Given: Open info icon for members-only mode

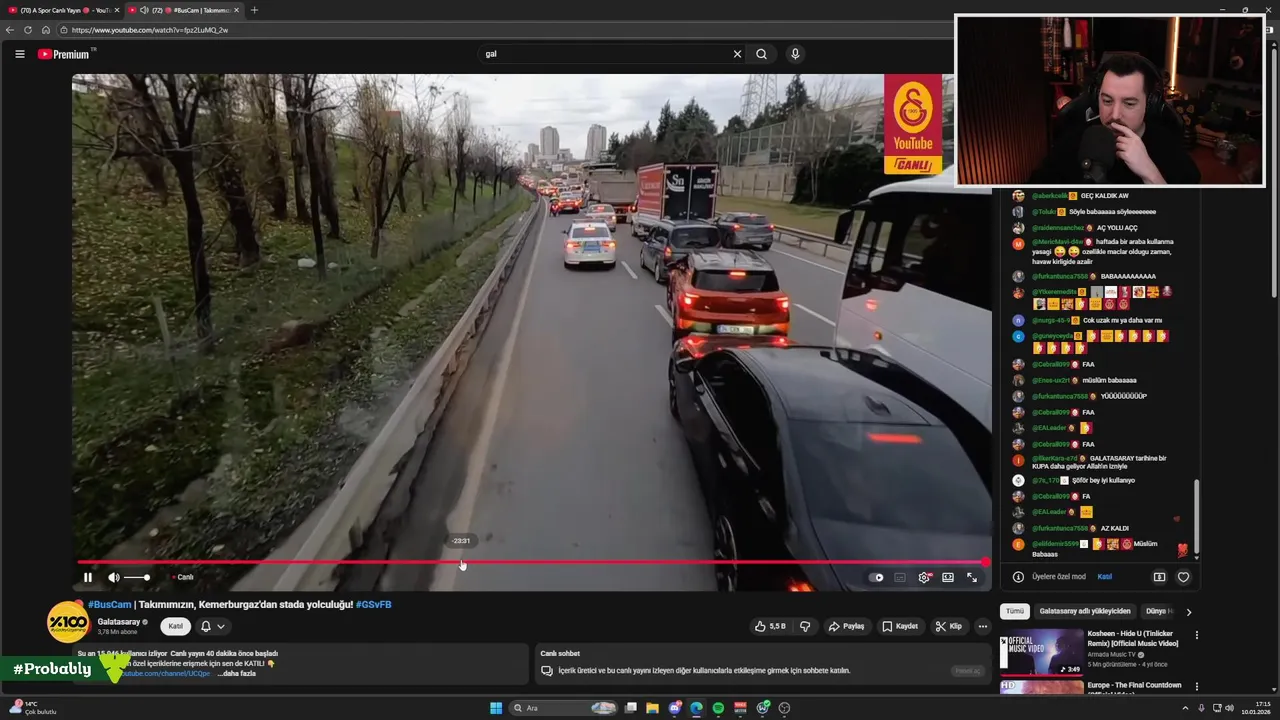Looking at the screenshot, I should pyautogui.click(x=1018, y=577).
